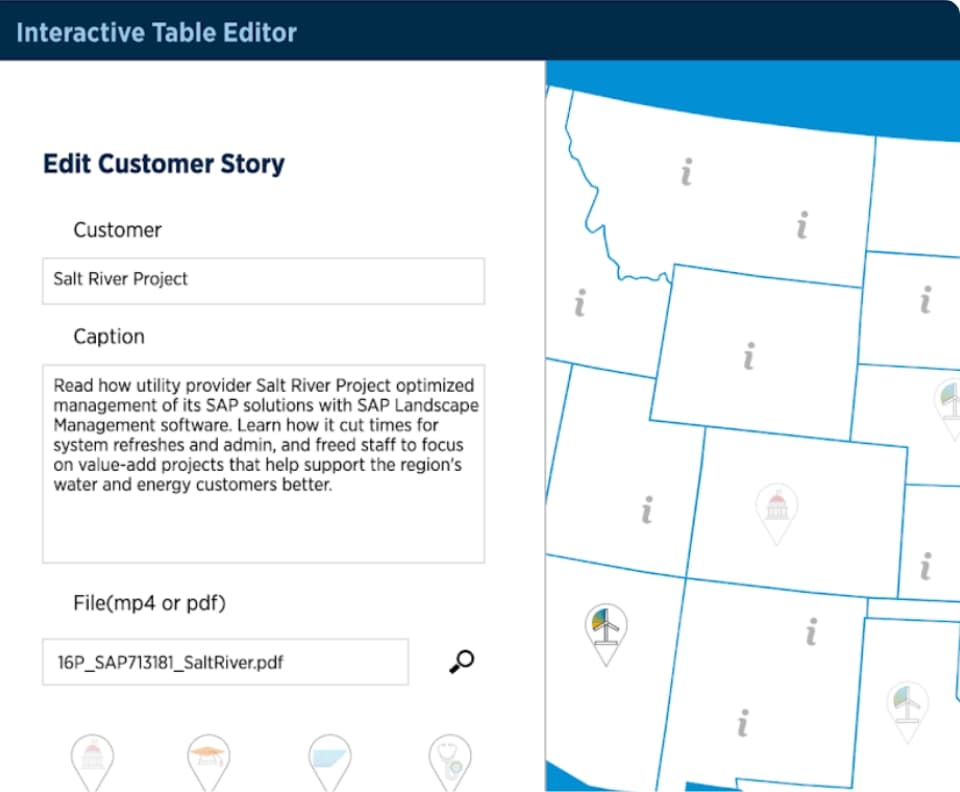Viewport: 960px width, 792px height.
Task: Click the Edit Customer Story heading
Action: point(163,163)
